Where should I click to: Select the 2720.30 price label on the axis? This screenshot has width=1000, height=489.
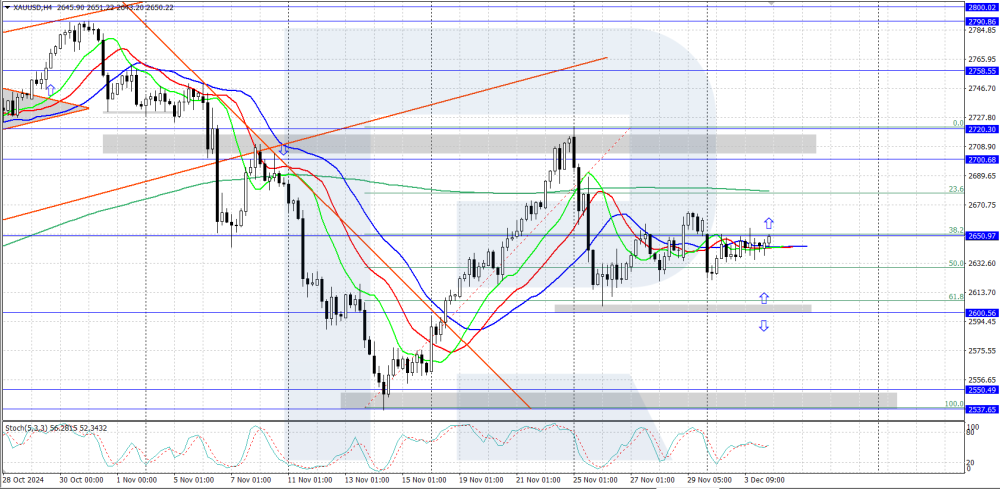coord(982,129)
